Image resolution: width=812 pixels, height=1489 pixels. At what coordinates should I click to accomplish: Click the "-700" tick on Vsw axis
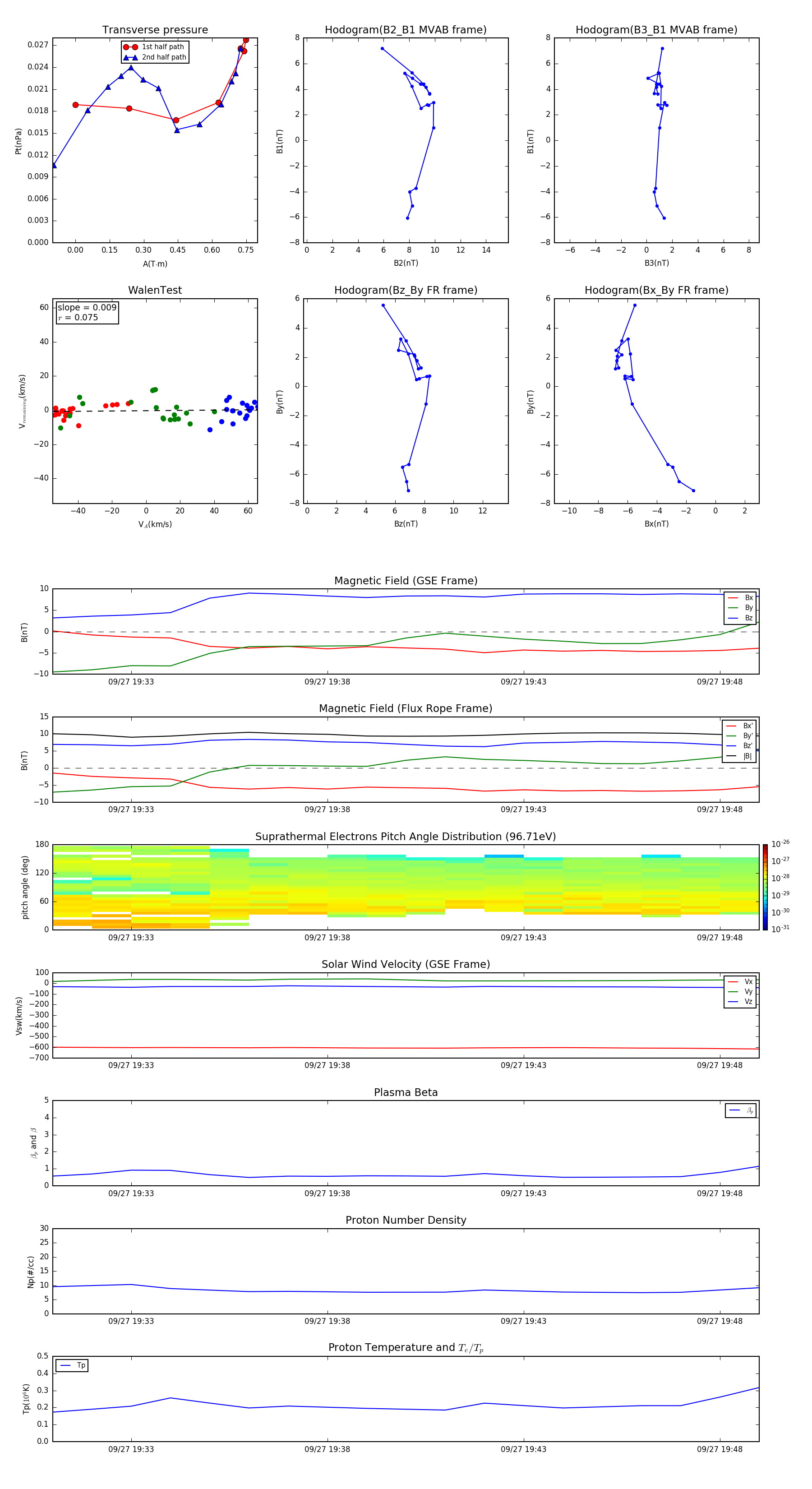click(x=39, y=1058)
